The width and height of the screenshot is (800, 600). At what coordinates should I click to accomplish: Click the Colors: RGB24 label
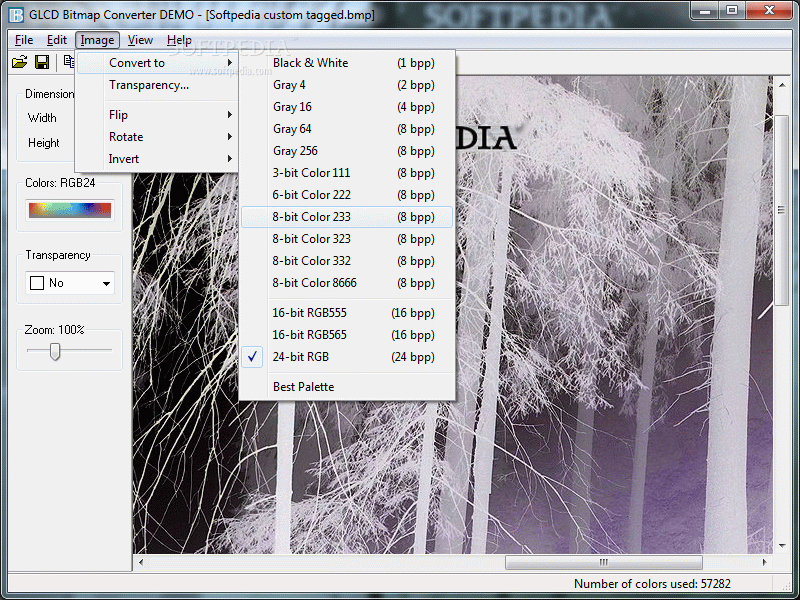(x=60, y=183)
